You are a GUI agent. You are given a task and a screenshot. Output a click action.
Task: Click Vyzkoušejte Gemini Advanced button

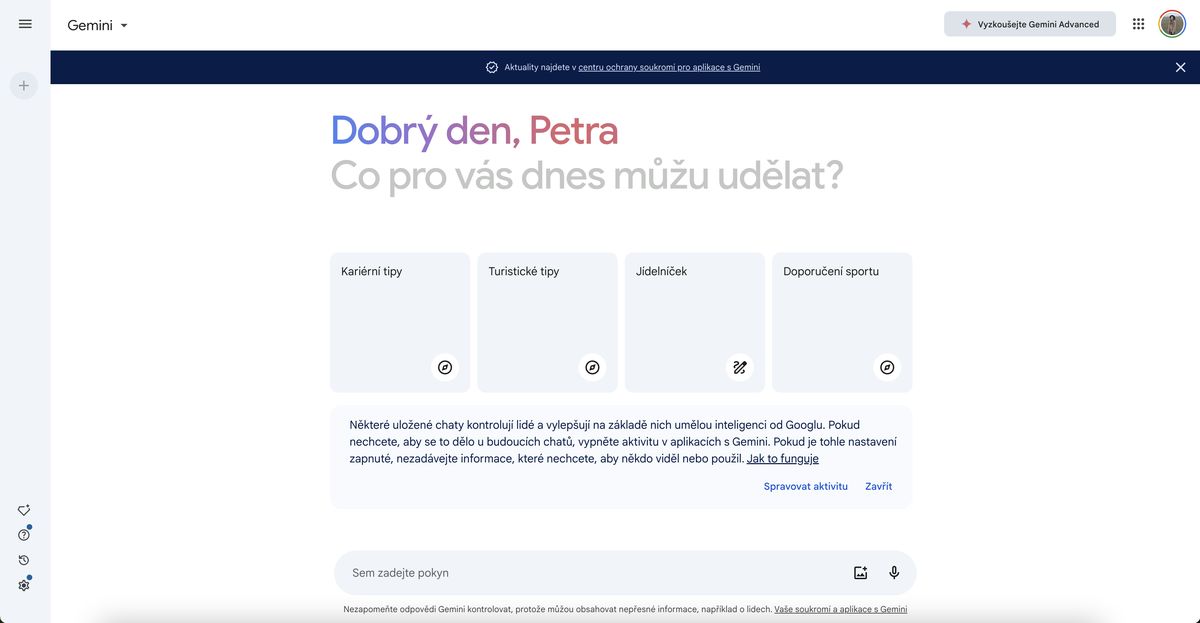1030,24
